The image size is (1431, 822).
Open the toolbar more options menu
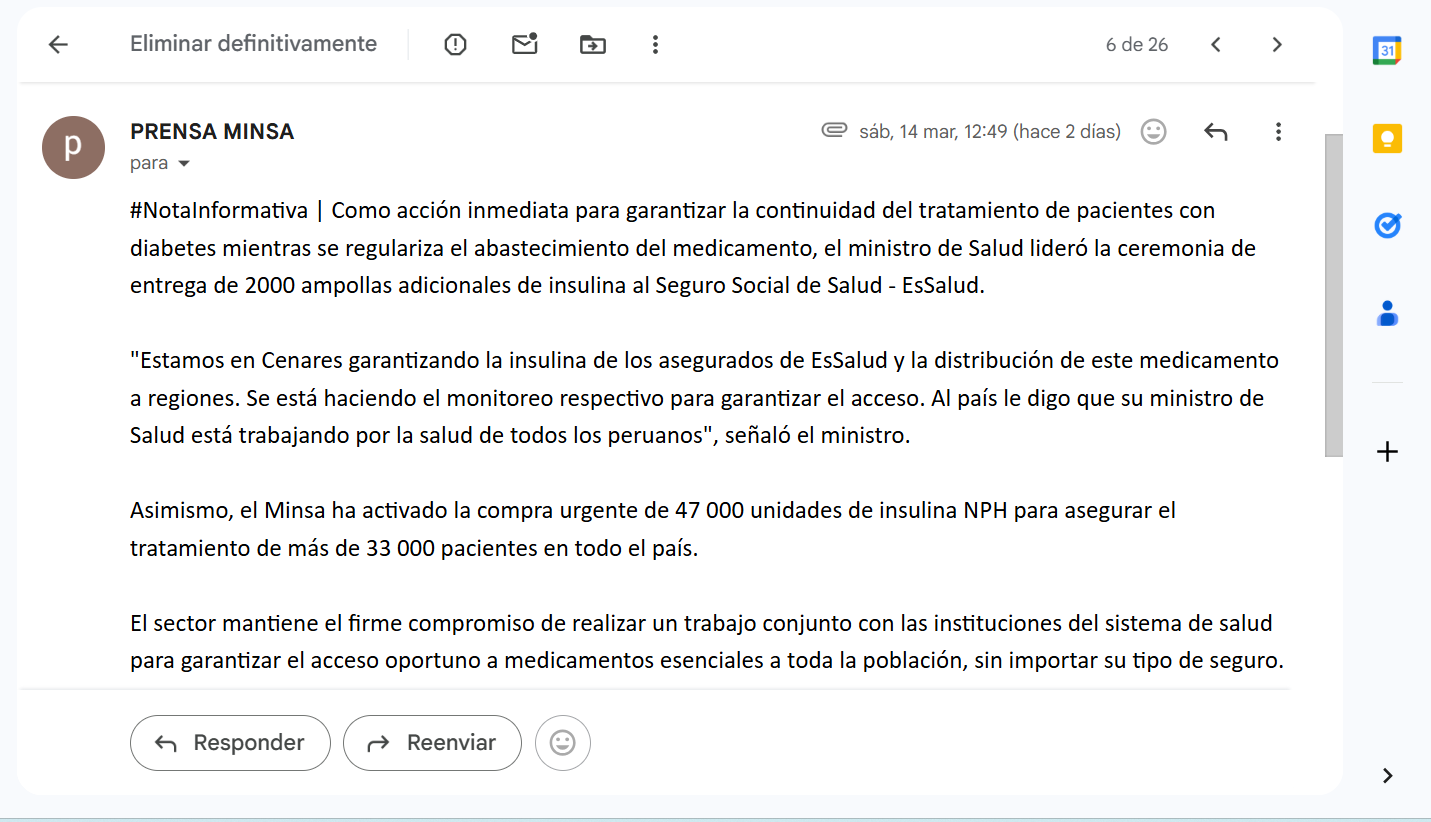[x=655, y=45]
